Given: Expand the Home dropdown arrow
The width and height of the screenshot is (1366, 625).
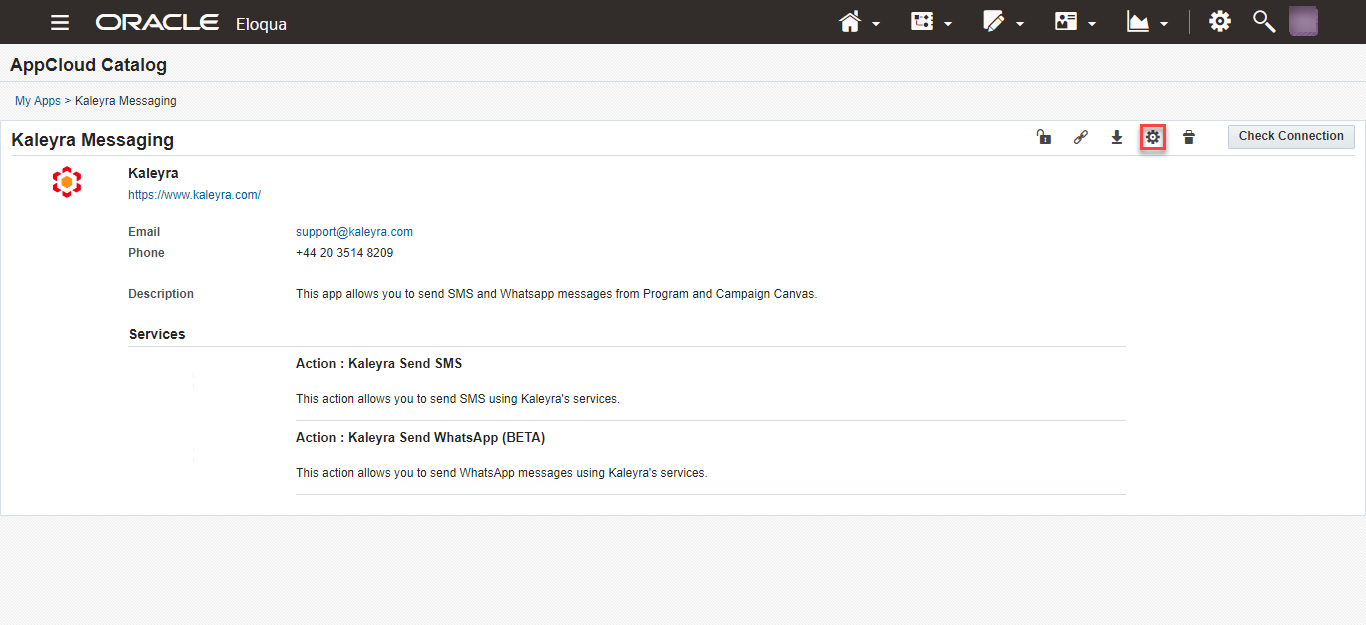Looking at the screenshot, I should pos(876,24).
